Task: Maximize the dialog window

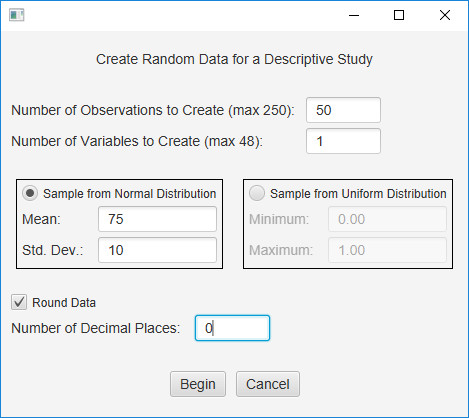Action: click(399, 15)
